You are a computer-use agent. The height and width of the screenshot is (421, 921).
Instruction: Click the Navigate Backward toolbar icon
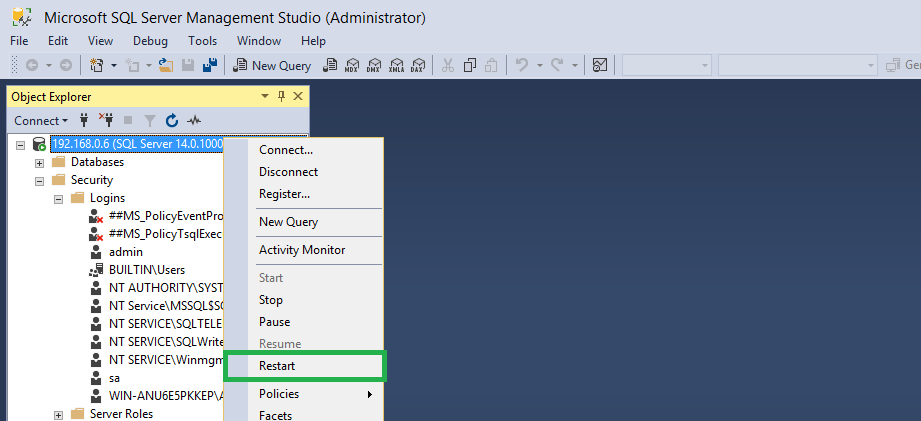(x=32, y=66)
